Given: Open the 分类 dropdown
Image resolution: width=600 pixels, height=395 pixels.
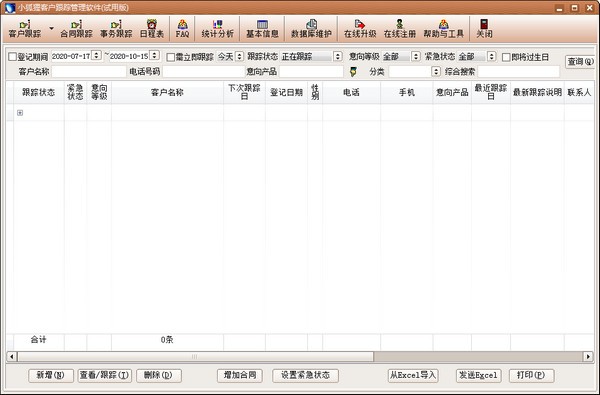Looking at the screenshot, I should [436, 72].
